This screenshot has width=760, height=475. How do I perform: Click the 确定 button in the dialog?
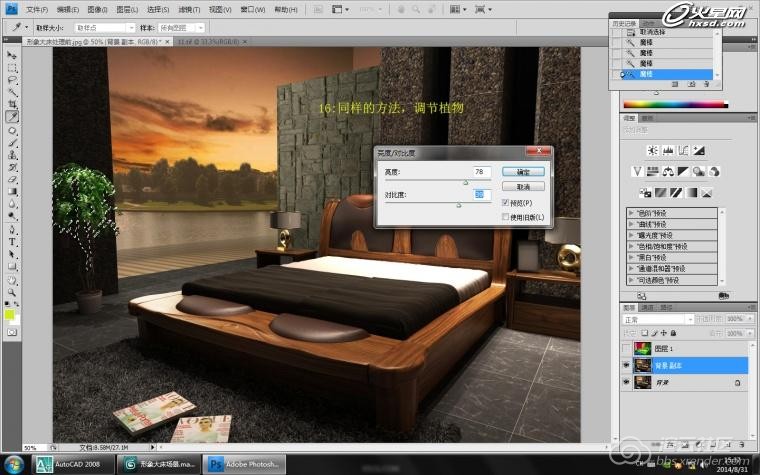pos(523,172)
